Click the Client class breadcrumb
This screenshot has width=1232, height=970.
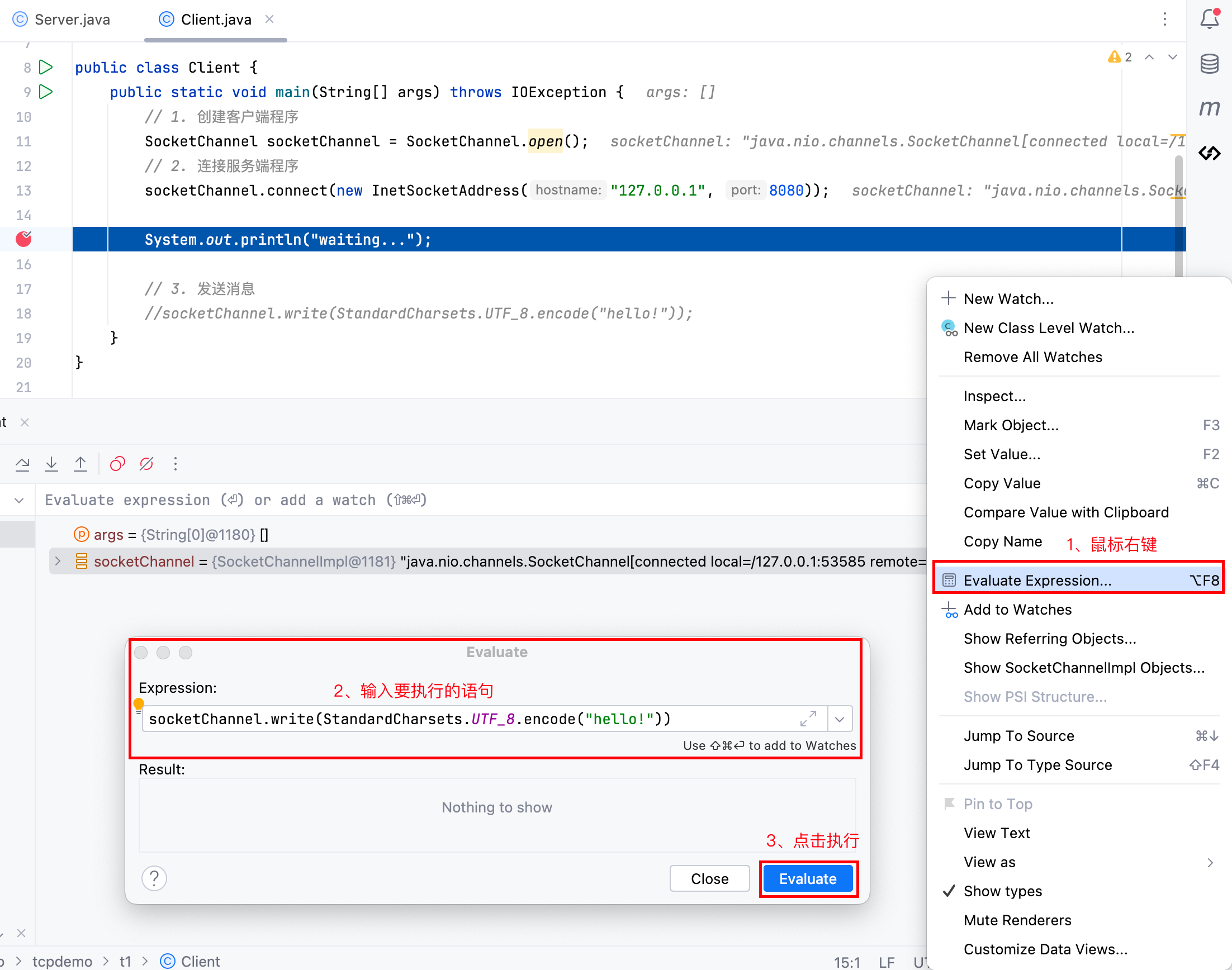tap(189, 961)
